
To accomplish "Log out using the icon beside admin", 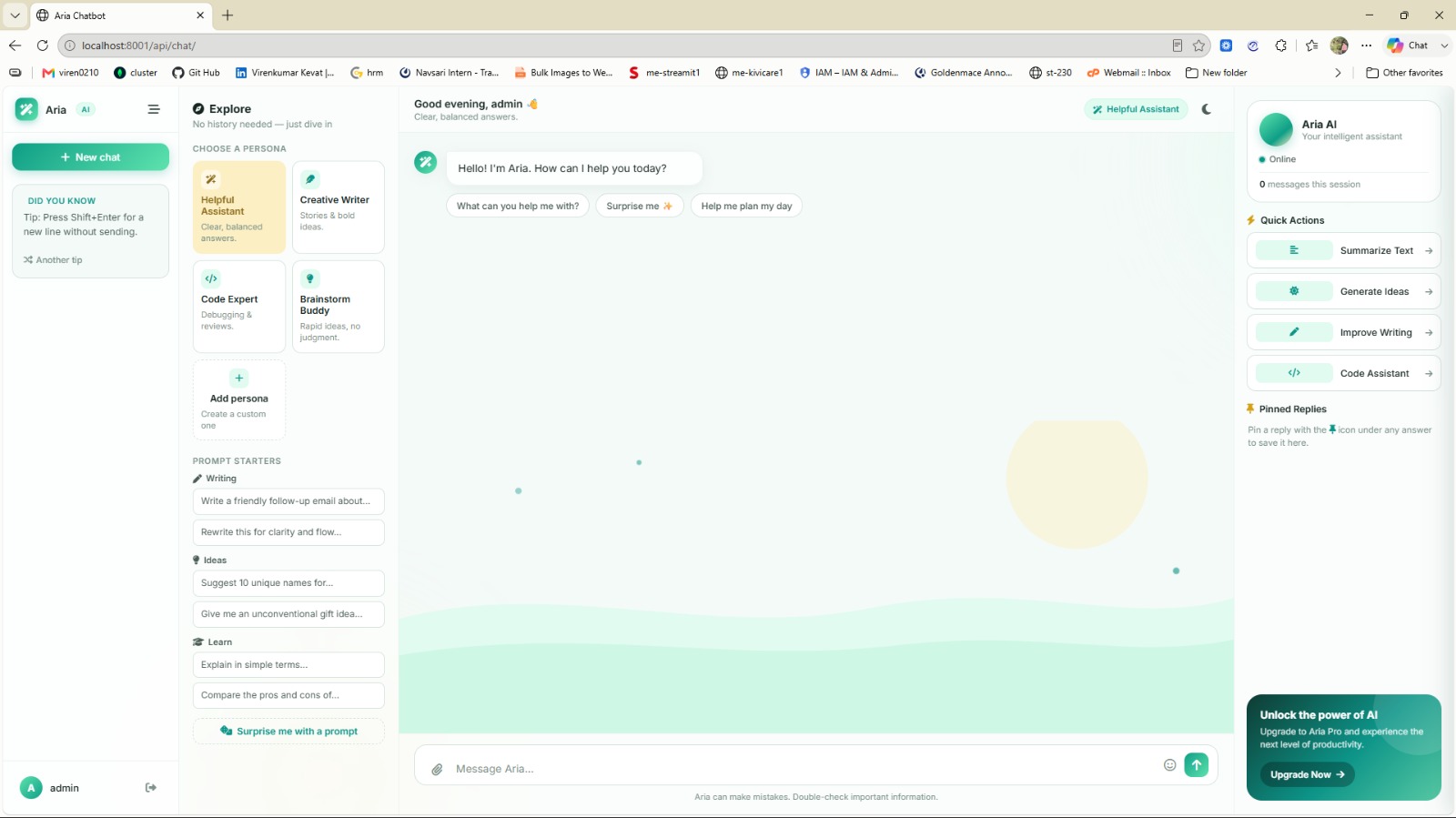I will pyautogui.click(x=151, y=788).
